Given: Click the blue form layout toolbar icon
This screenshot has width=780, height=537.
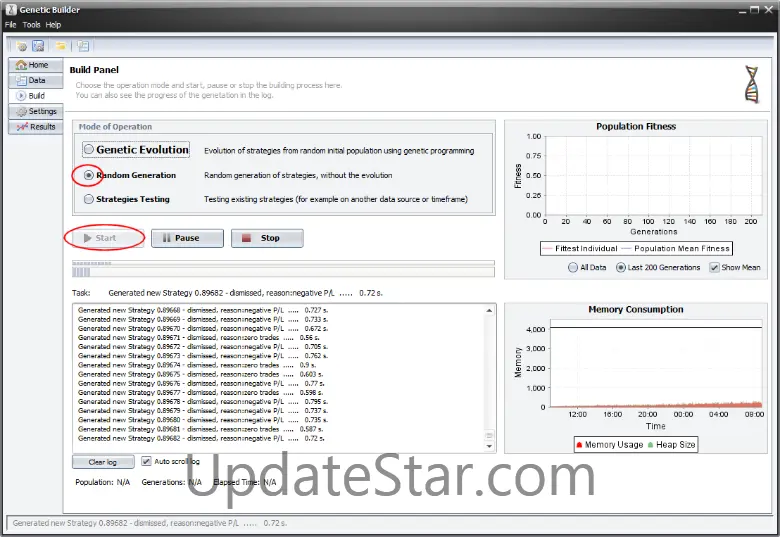Looking at the screenshot, I should click(83, 46).
